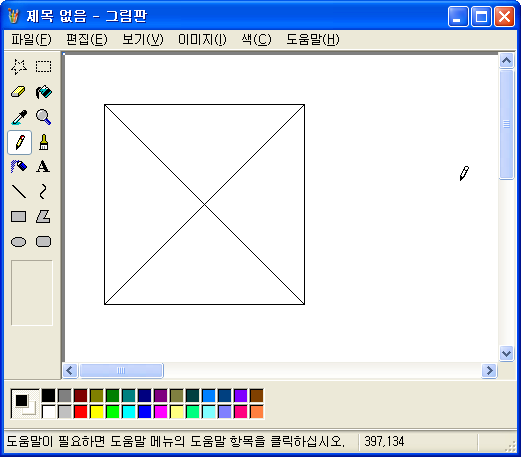Choose the rectangular Select tool

point(44,67)
